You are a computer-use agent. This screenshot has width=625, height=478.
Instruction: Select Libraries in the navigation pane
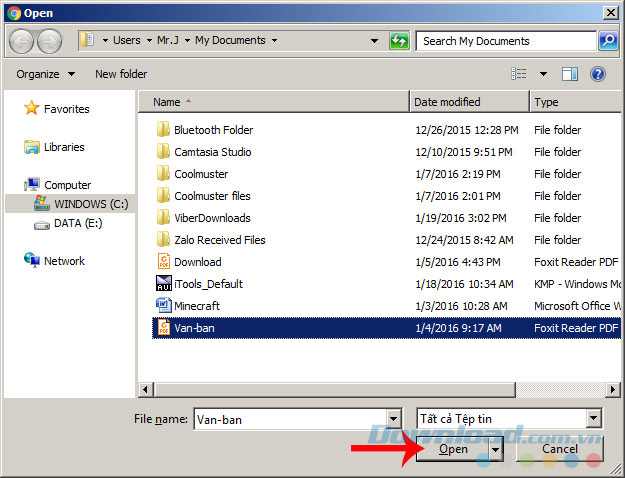(64, 147)
